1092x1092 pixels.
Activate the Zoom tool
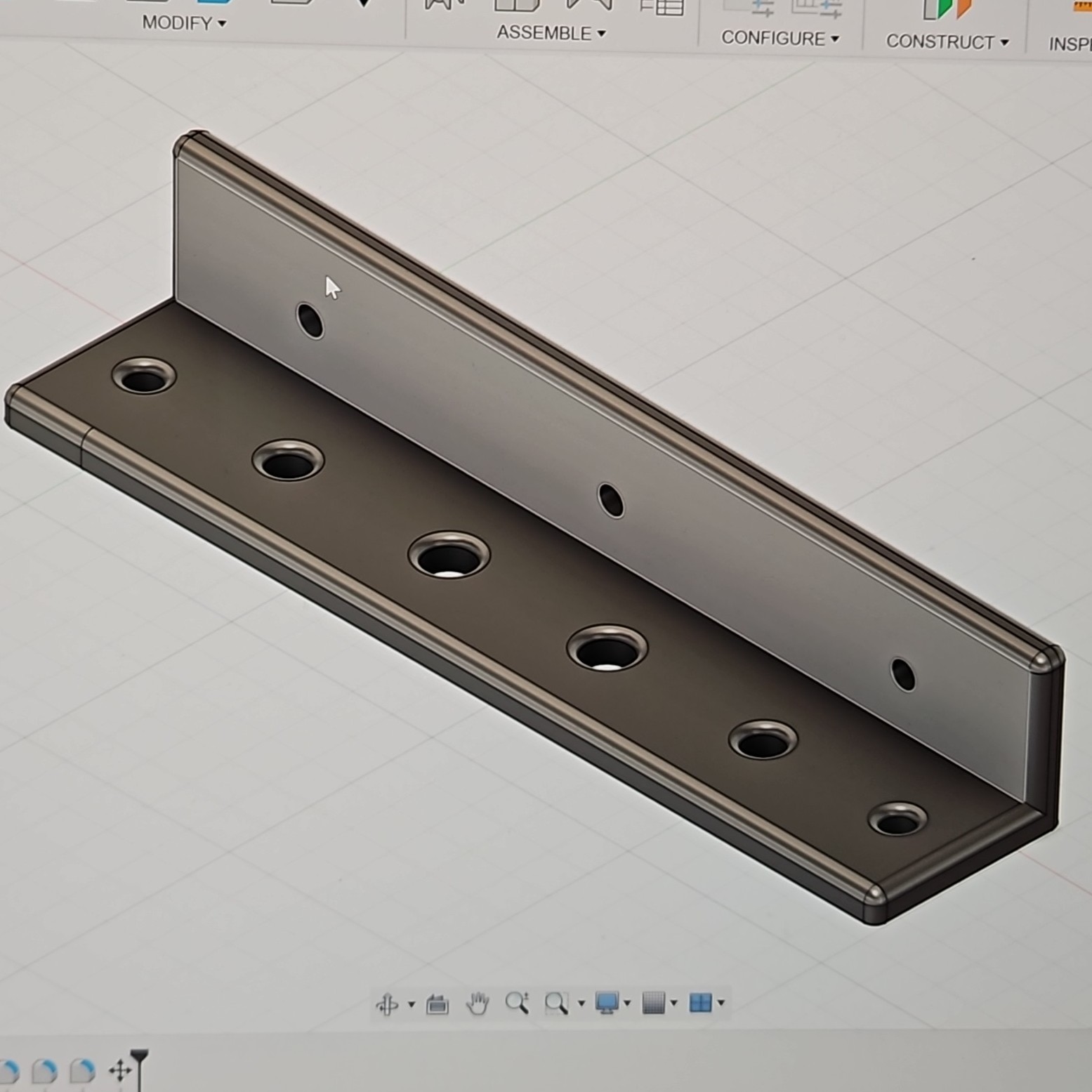coord(518,1003)
